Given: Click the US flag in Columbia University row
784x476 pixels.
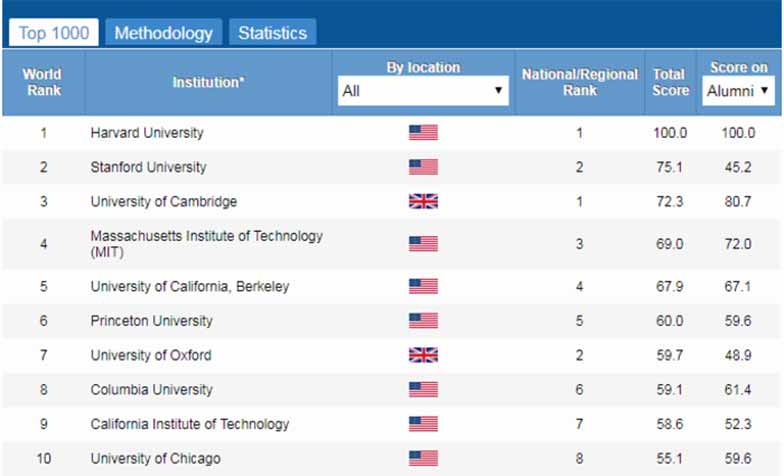Looking at the screenshot, I should click(423, 389).
